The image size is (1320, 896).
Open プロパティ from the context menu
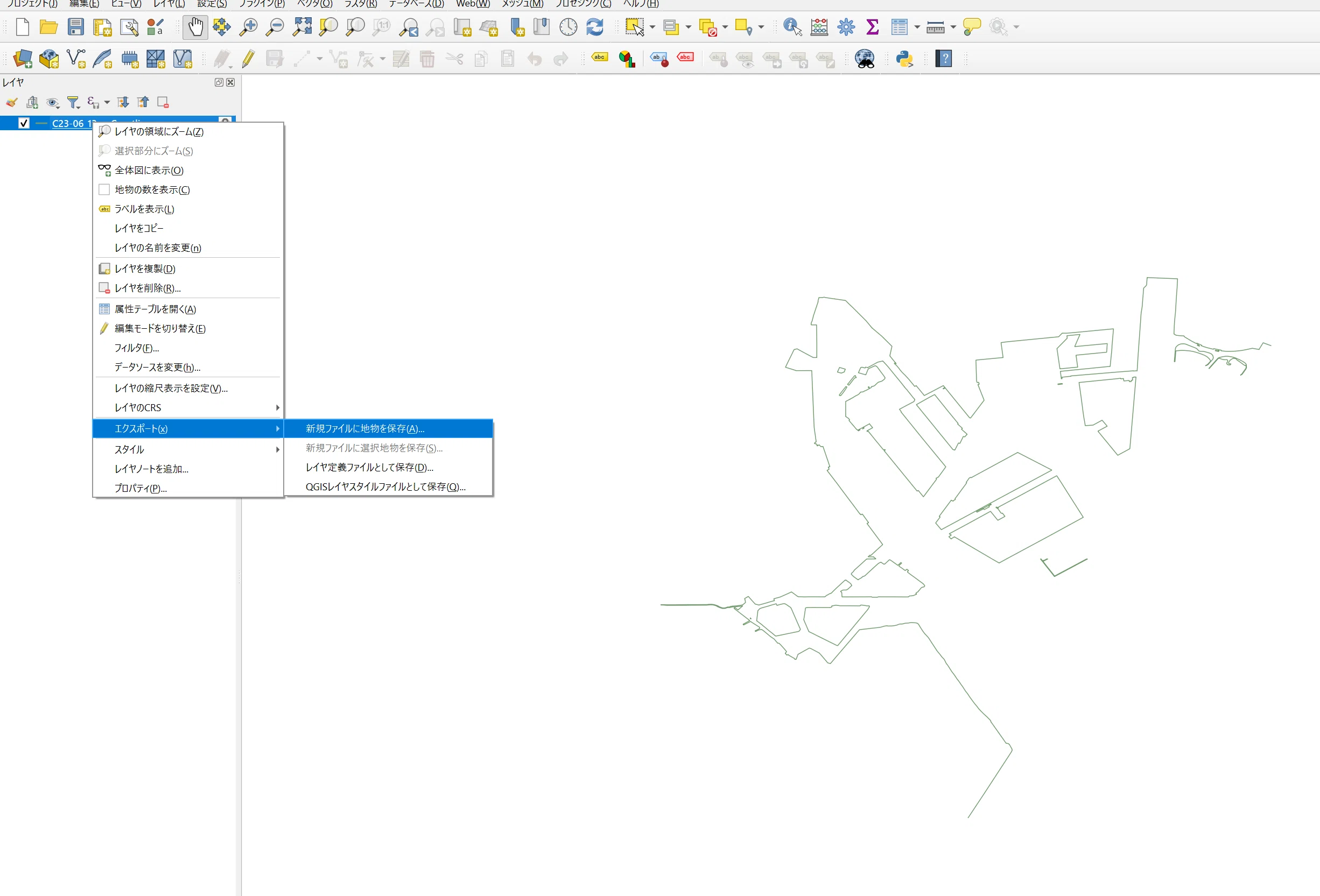point(188,488)
